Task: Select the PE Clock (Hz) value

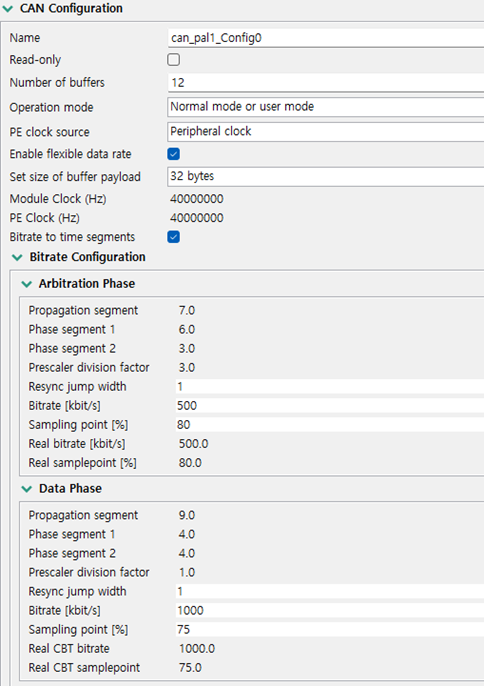Action: coord(196,218)
